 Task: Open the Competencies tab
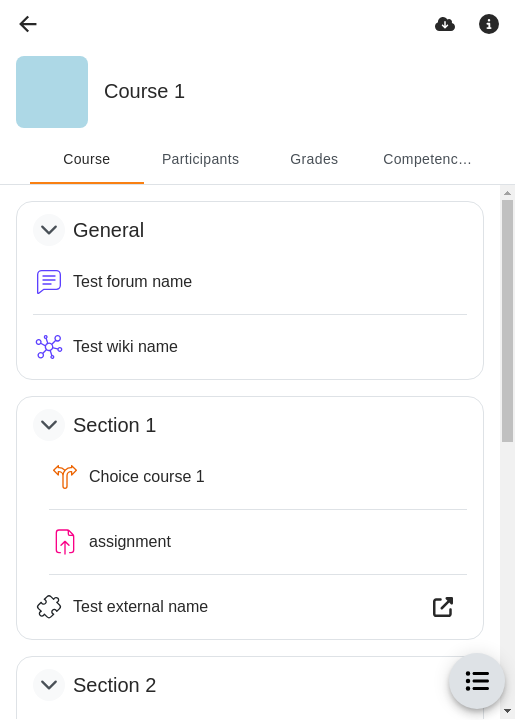tap(427, 159)
